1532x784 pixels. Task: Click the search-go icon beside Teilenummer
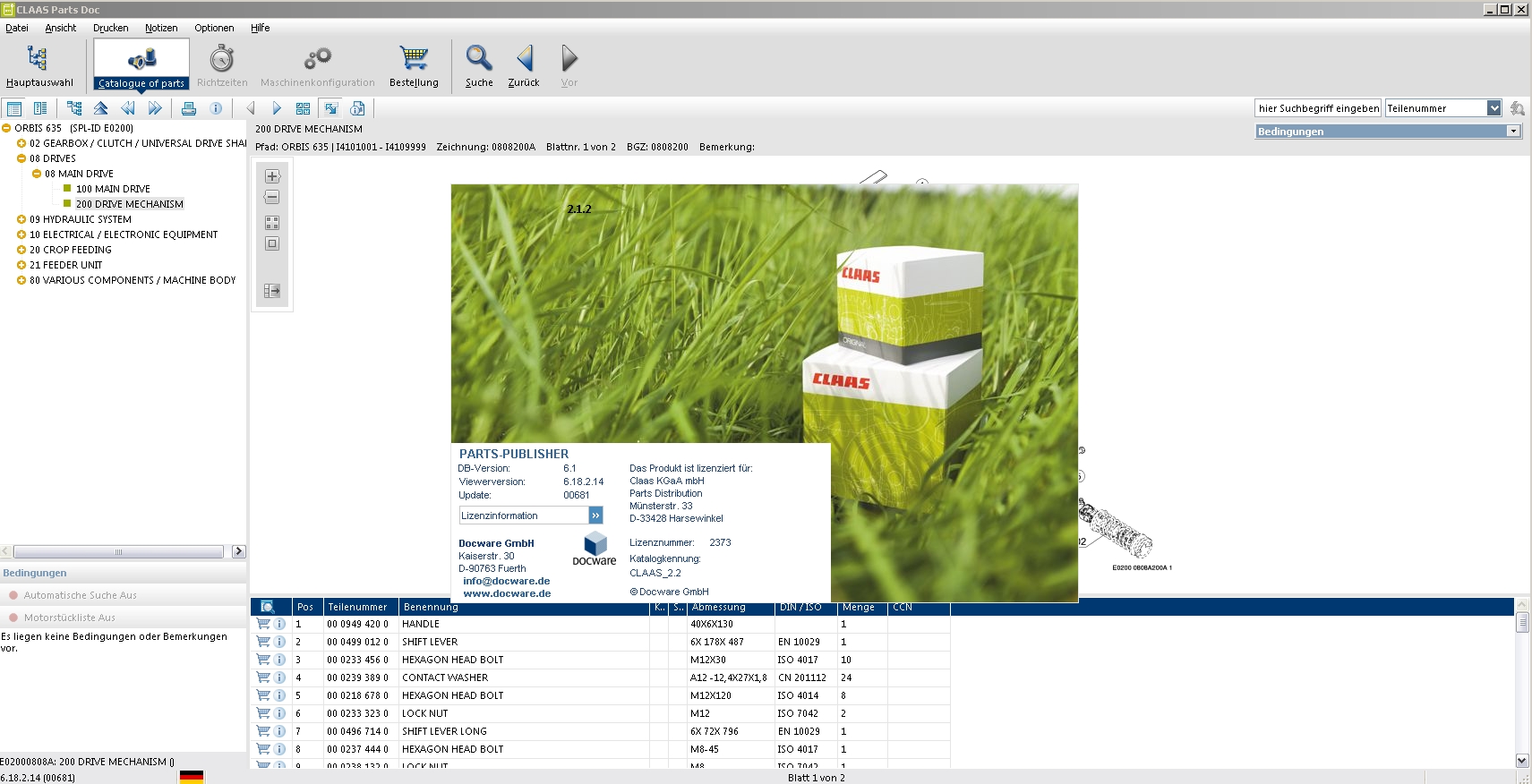pyautogui.click(x=1517, y=108)
